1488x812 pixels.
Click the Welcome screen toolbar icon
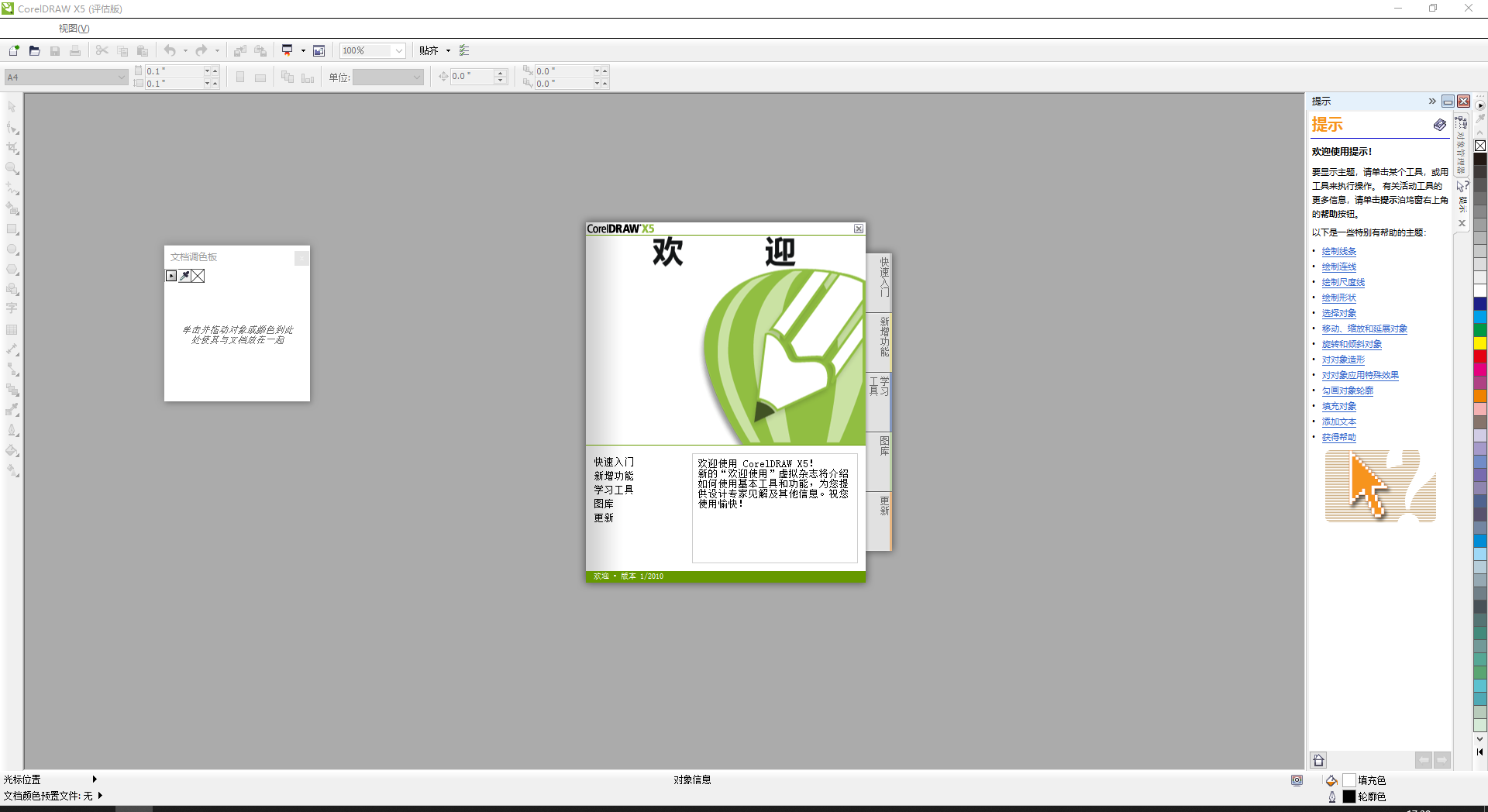319,51
